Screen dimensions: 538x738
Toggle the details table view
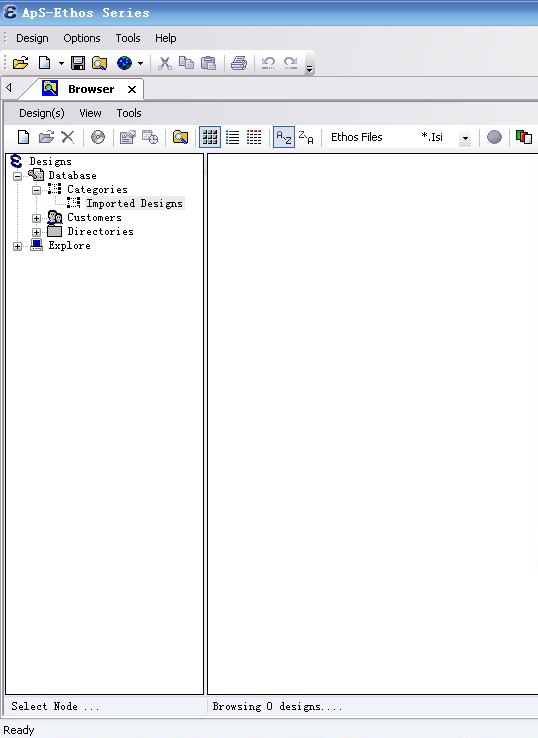pos(254,137)
